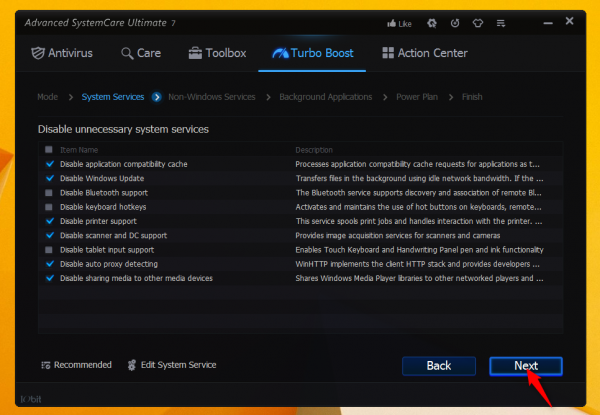Screen dimensions: 600x415
Task: Click the Item Name column header
Action: pyautogui.click(x=79, y=150)
